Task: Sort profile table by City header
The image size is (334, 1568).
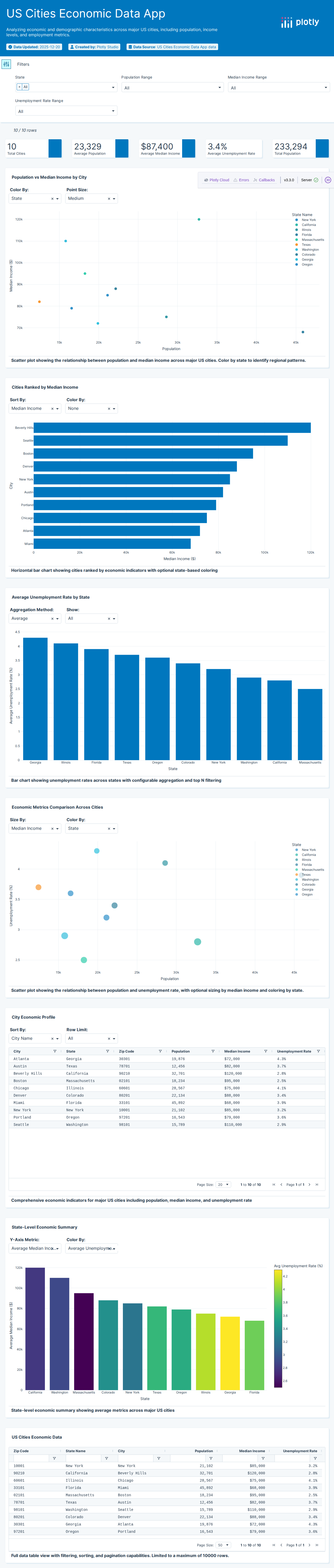Action: (x=17, y=1051)
